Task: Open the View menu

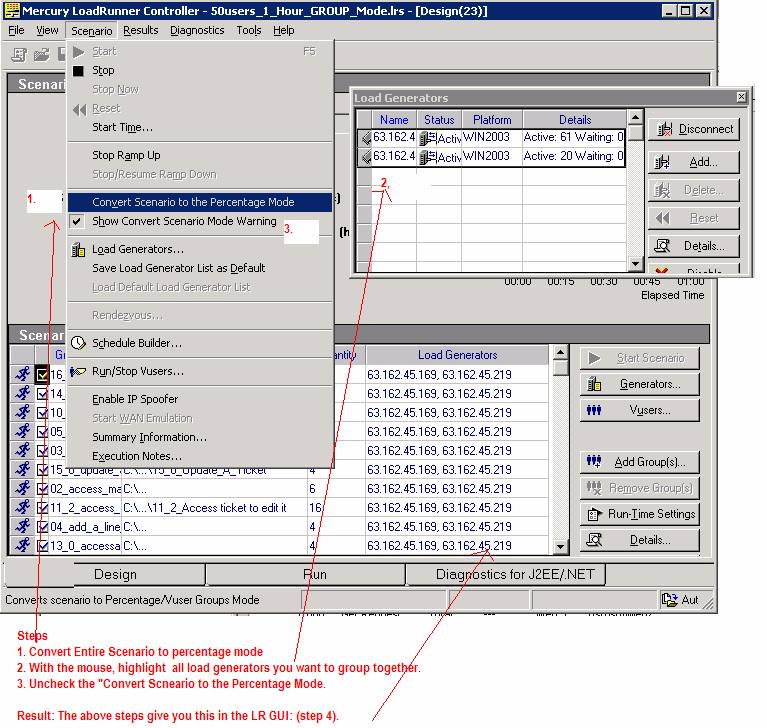Action: (x=47, y=30)
